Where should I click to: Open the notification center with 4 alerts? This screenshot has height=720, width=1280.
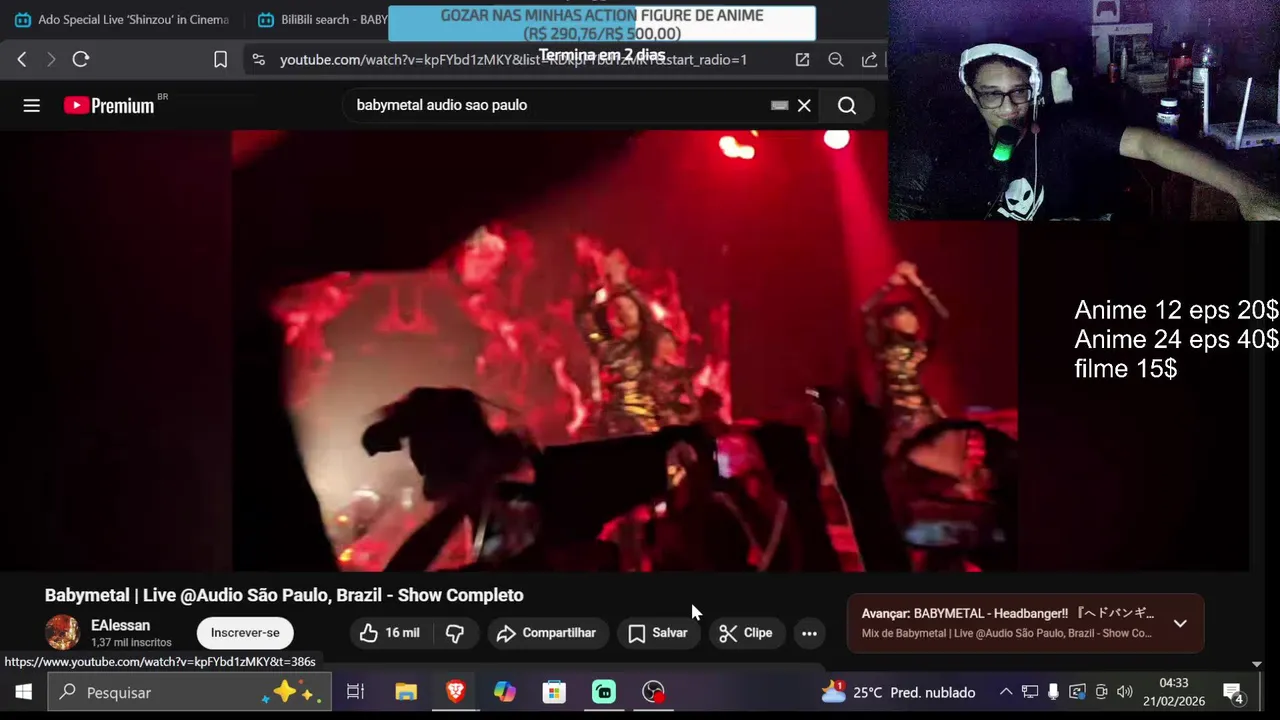pos(1233,692)
